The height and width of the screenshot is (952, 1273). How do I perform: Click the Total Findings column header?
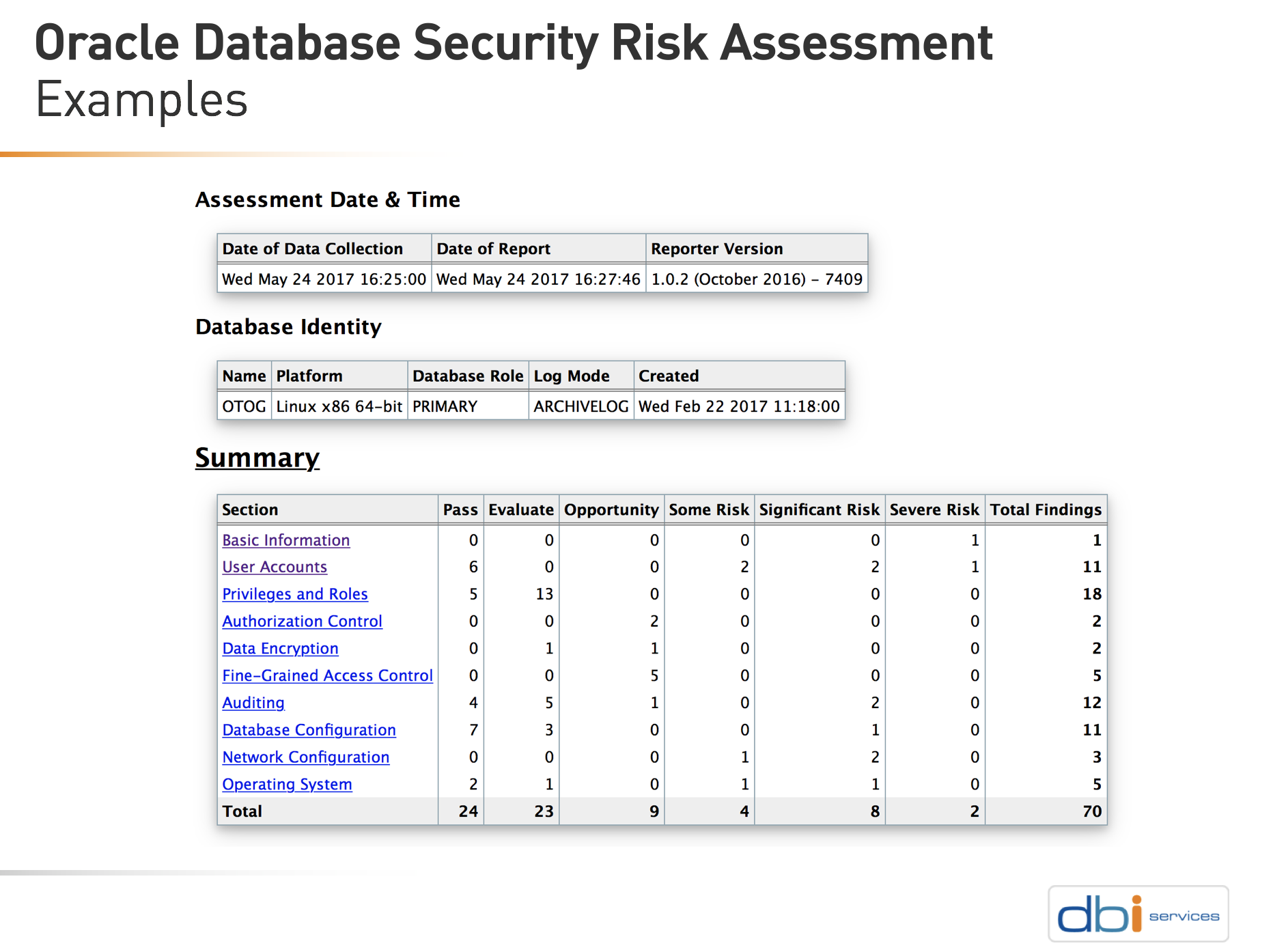point(1046,509)
